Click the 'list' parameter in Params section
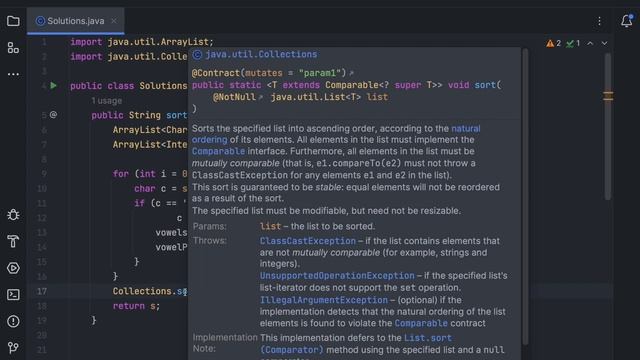 point(270,226)
